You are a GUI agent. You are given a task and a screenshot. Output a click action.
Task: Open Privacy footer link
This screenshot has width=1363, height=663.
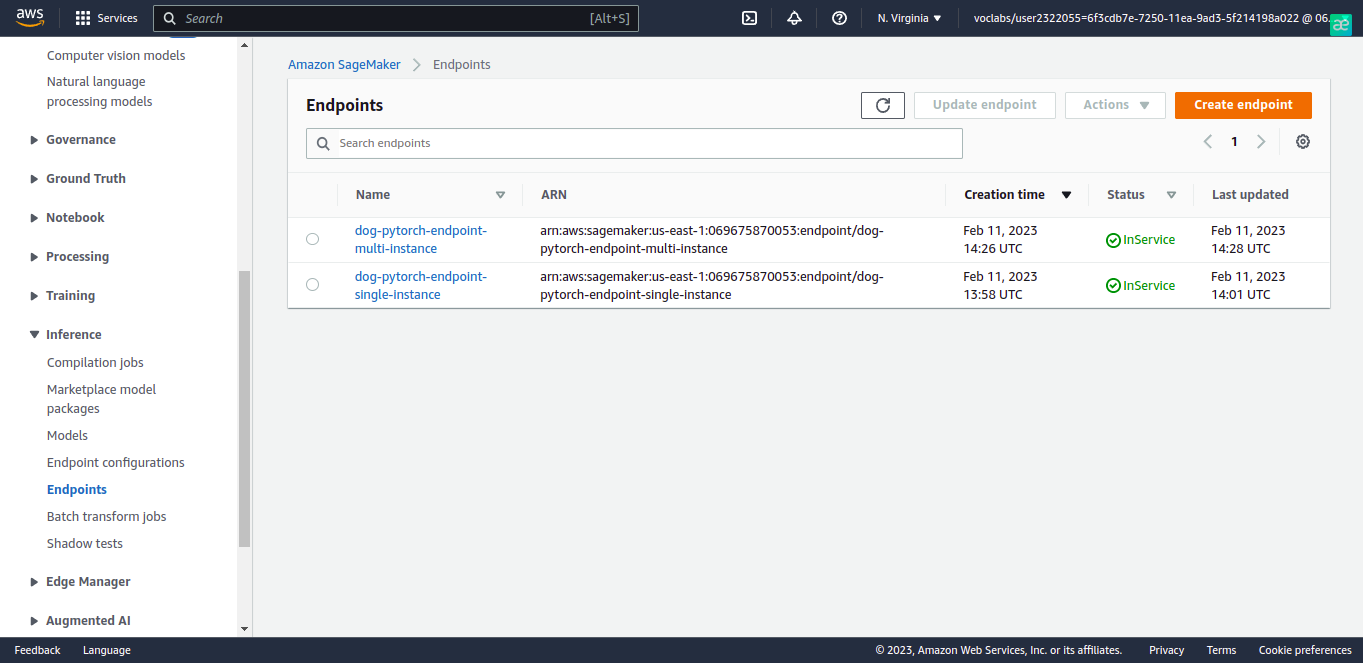click(x=1166, y=650)
